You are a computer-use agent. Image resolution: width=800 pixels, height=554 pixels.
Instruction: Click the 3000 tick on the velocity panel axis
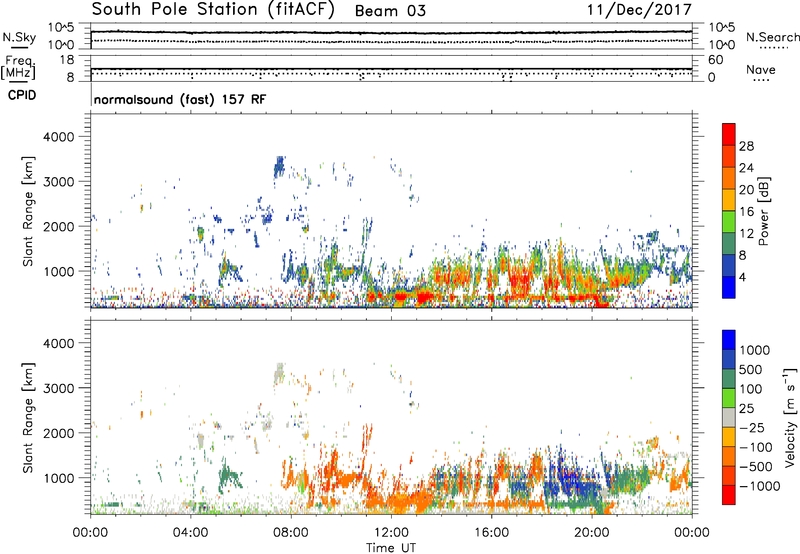58,388
